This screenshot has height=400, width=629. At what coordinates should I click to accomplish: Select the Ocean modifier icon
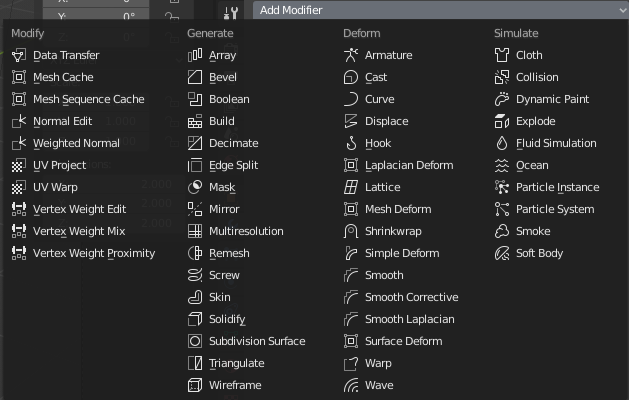click(502, 165)
